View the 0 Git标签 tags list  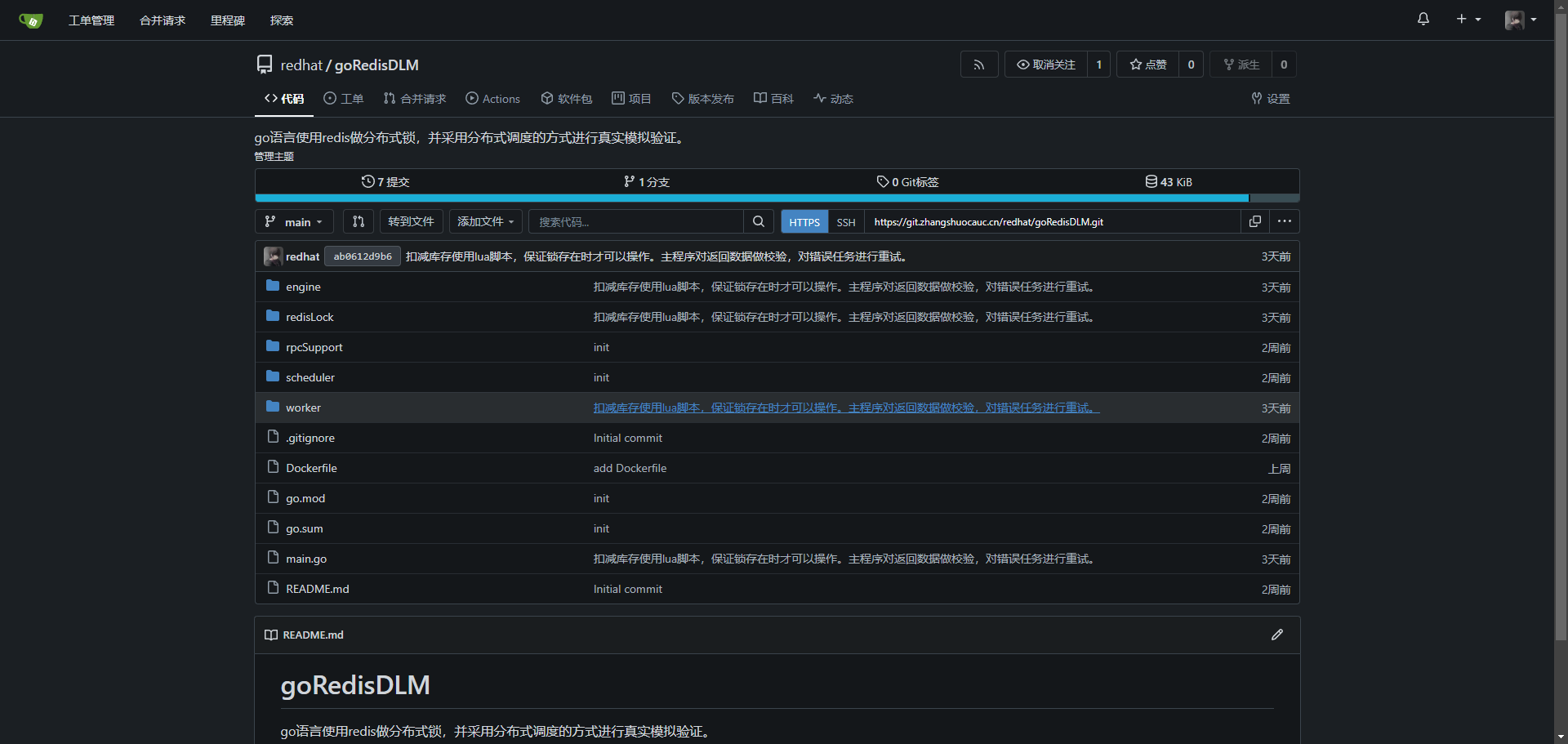(907, 181)
